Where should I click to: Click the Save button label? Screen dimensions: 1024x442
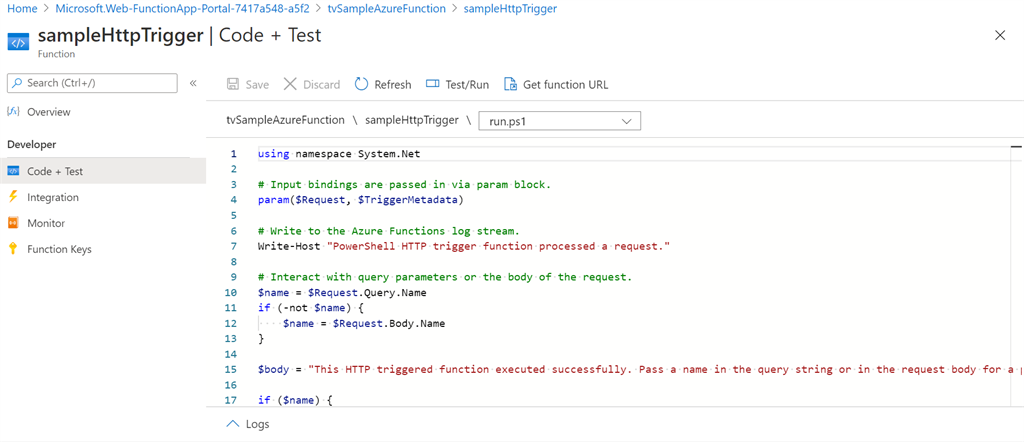click(257, 85)
